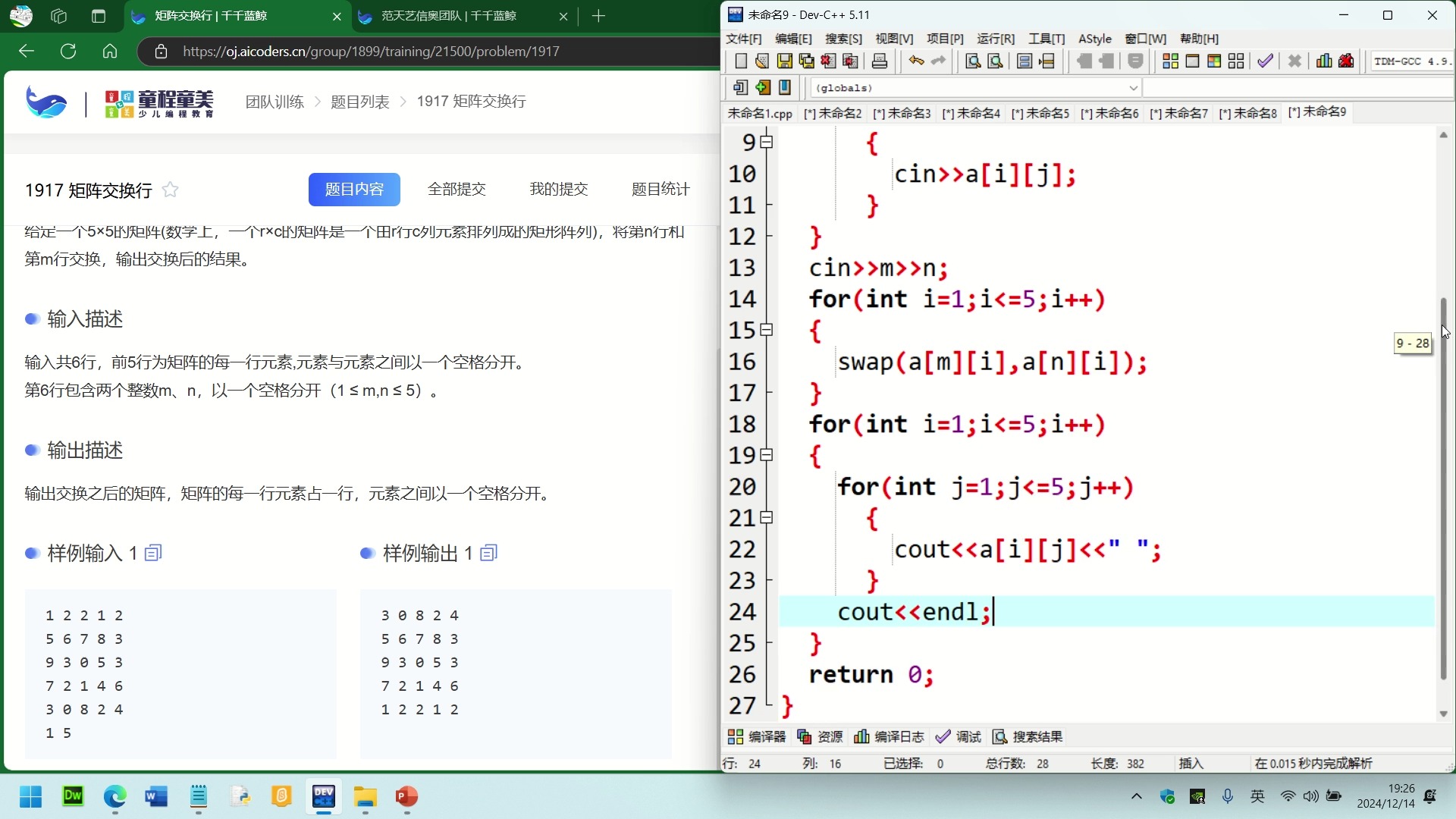Click the New file toolbar icon
This screenshot has width=1456, height=819.
click(x=741, y=61)
